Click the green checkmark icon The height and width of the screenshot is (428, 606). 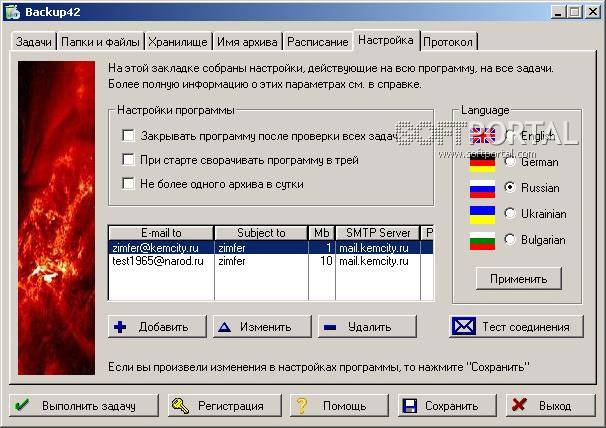pyautogui.click(x=21, y=405)
